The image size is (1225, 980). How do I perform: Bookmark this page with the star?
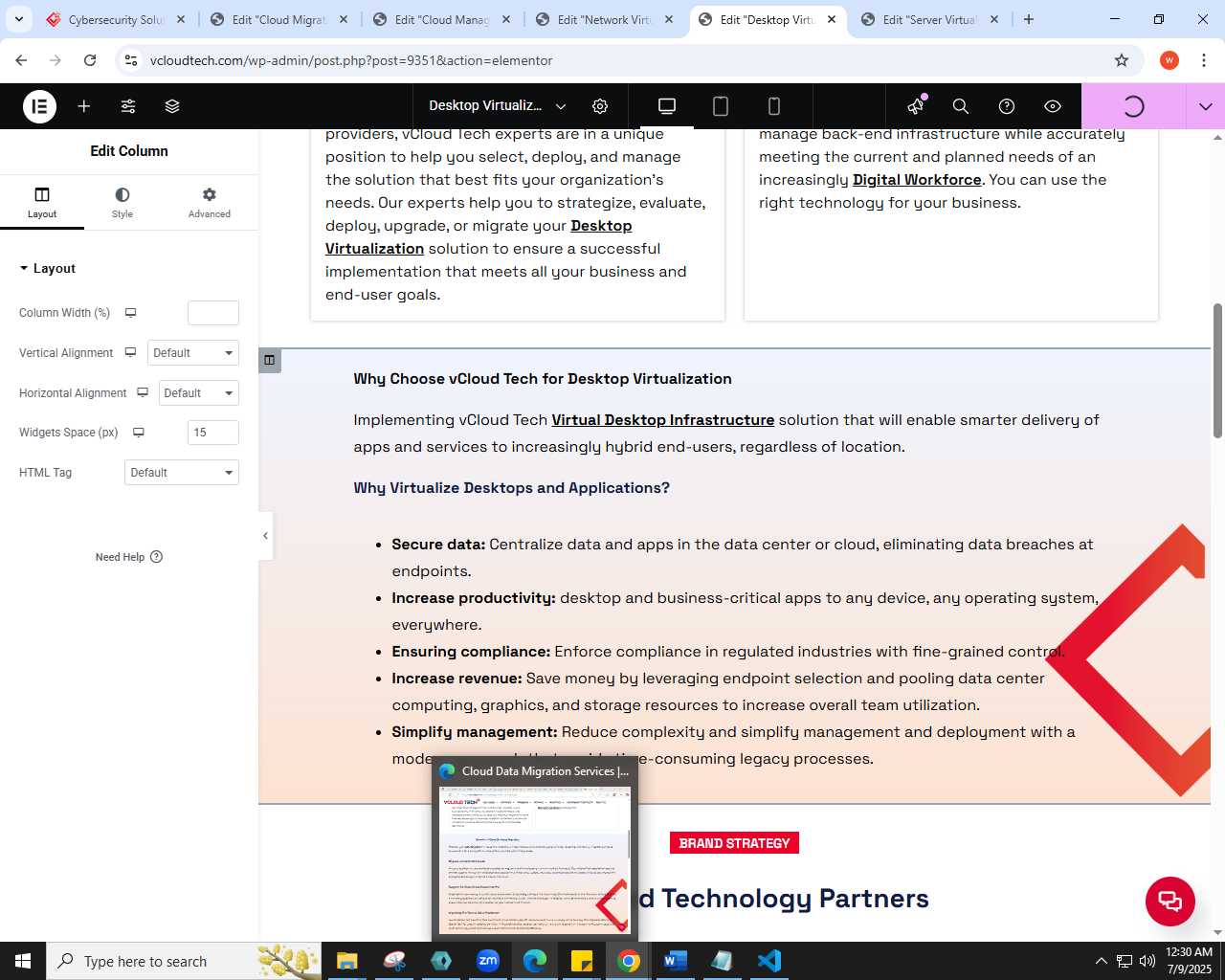1122,60
